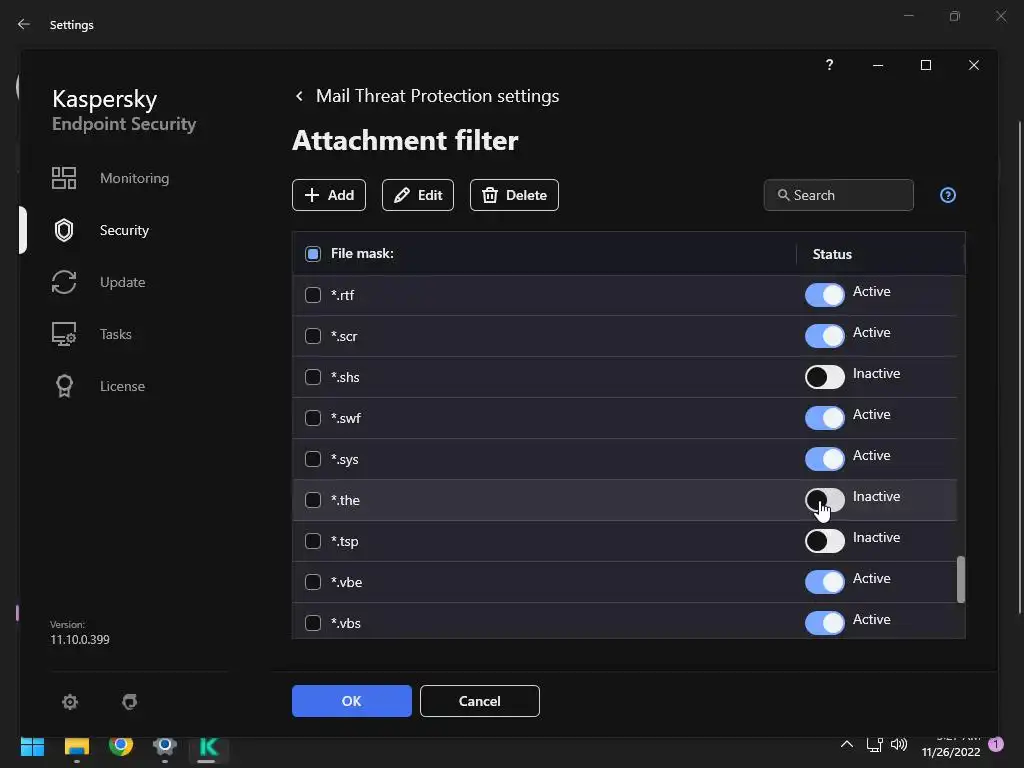
Task: Click the question mark help in title bar
Action: tap(829, 65)
